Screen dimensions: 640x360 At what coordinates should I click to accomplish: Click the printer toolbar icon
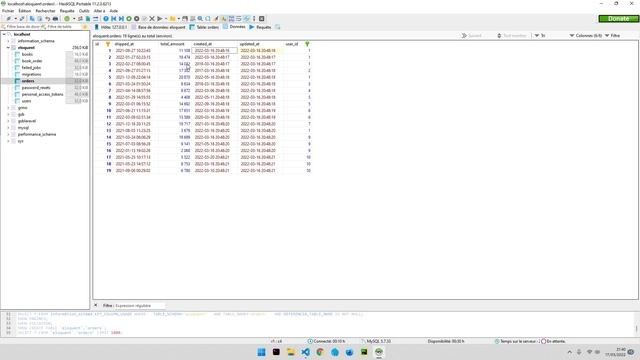[56, 19]
